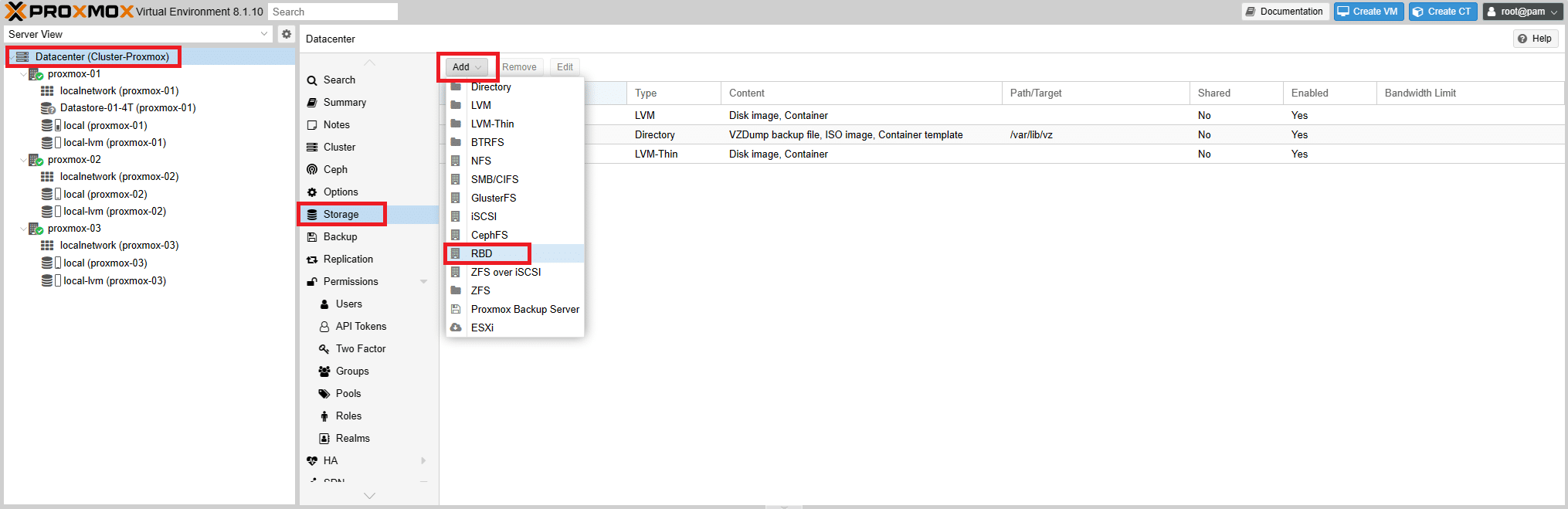This screenshot has width=1568, height=509.
Task: Choose ESXi from the Add menu
Action: 515,328
